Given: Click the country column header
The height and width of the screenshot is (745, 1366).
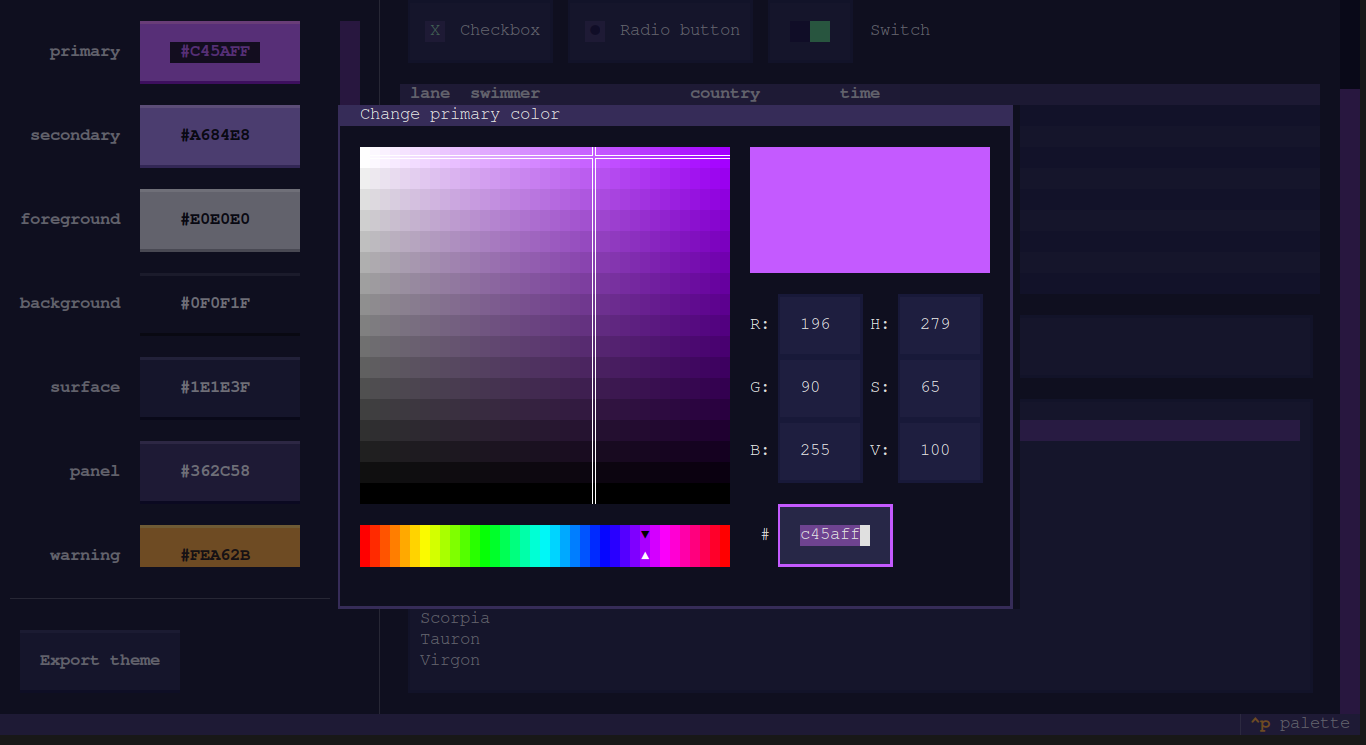Looking at the screenshot, I should click(x=725, y=92).
